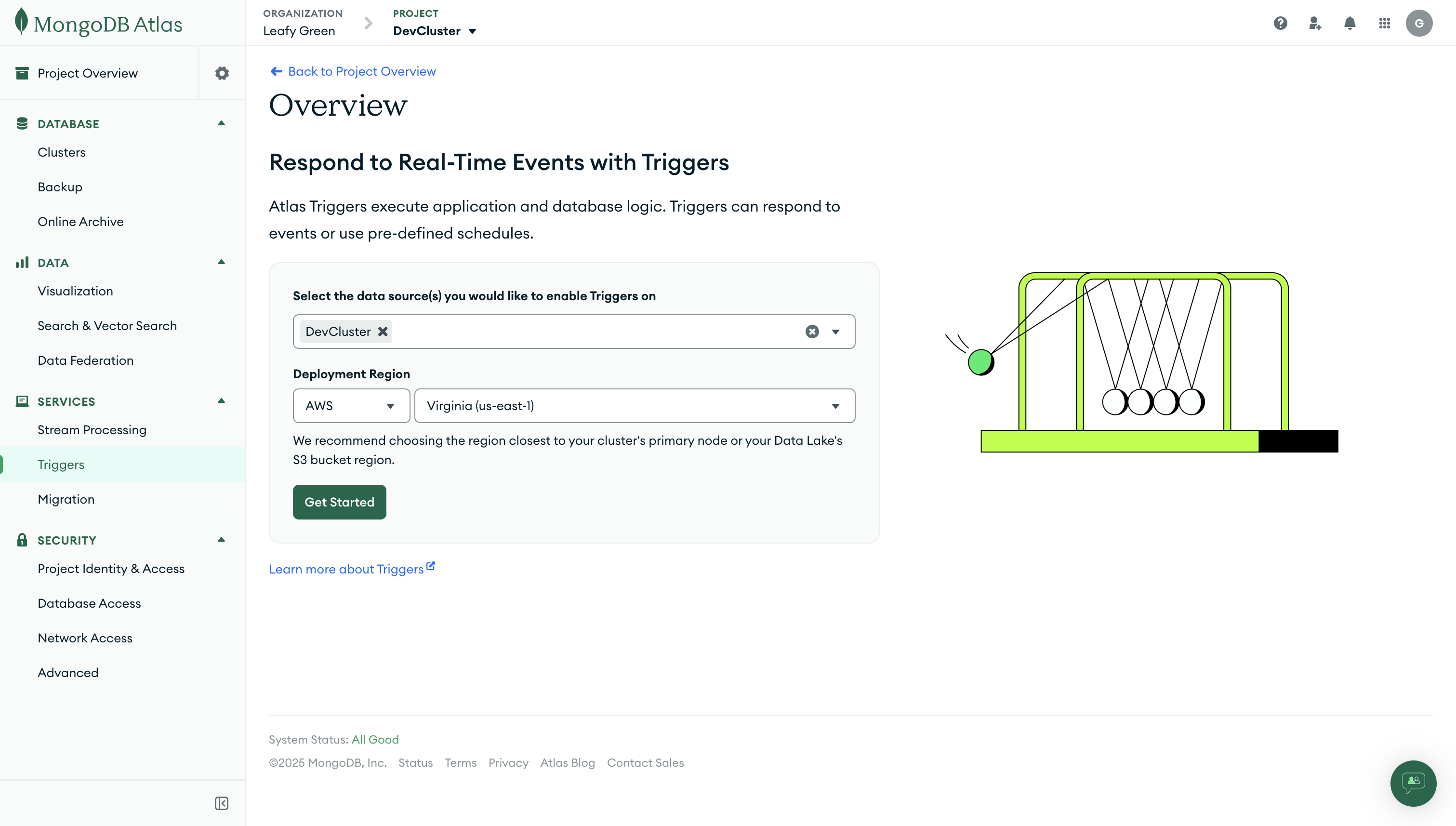The width and height of the screenshot is (1456, 826).
Task: Open Network Access in sidebar
Action: point(85,638)
